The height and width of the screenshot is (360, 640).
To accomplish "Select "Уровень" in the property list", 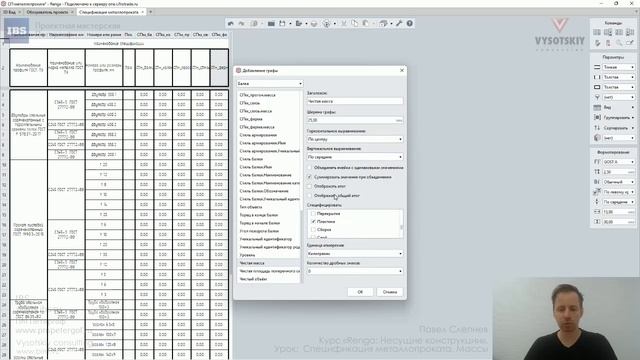I will tap(269, 255).
